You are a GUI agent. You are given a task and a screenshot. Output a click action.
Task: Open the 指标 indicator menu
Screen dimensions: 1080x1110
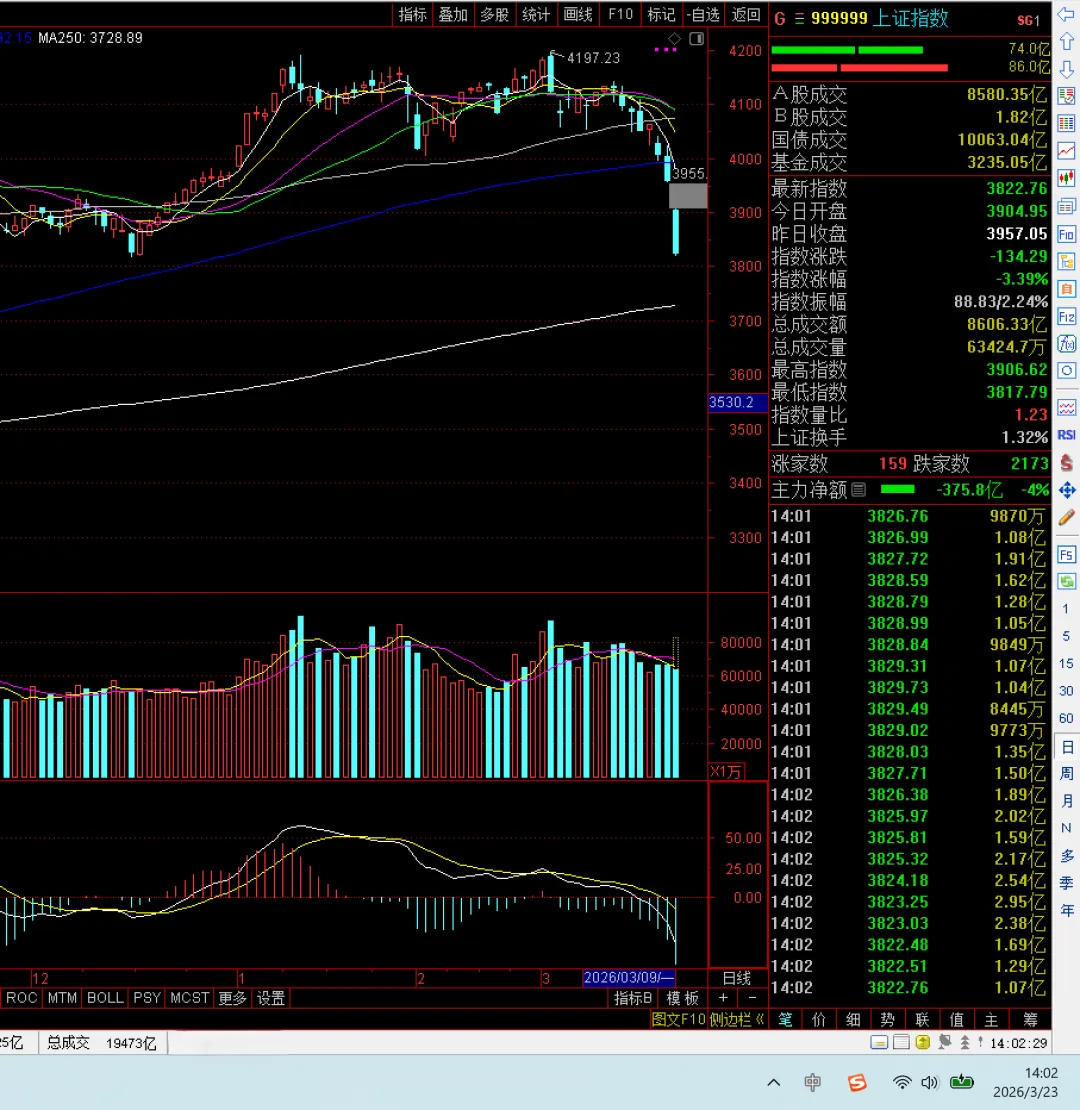[413, 15]
